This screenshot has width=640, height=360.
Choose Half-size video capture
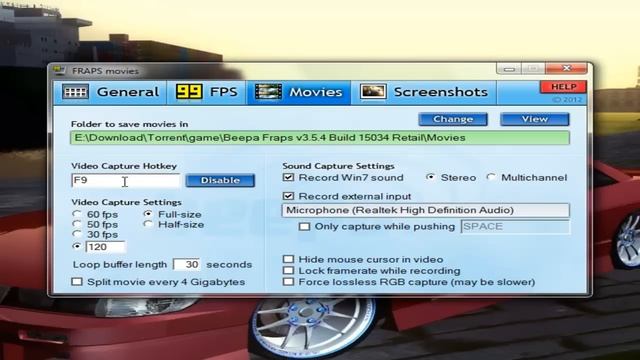[x=149, y=224]
